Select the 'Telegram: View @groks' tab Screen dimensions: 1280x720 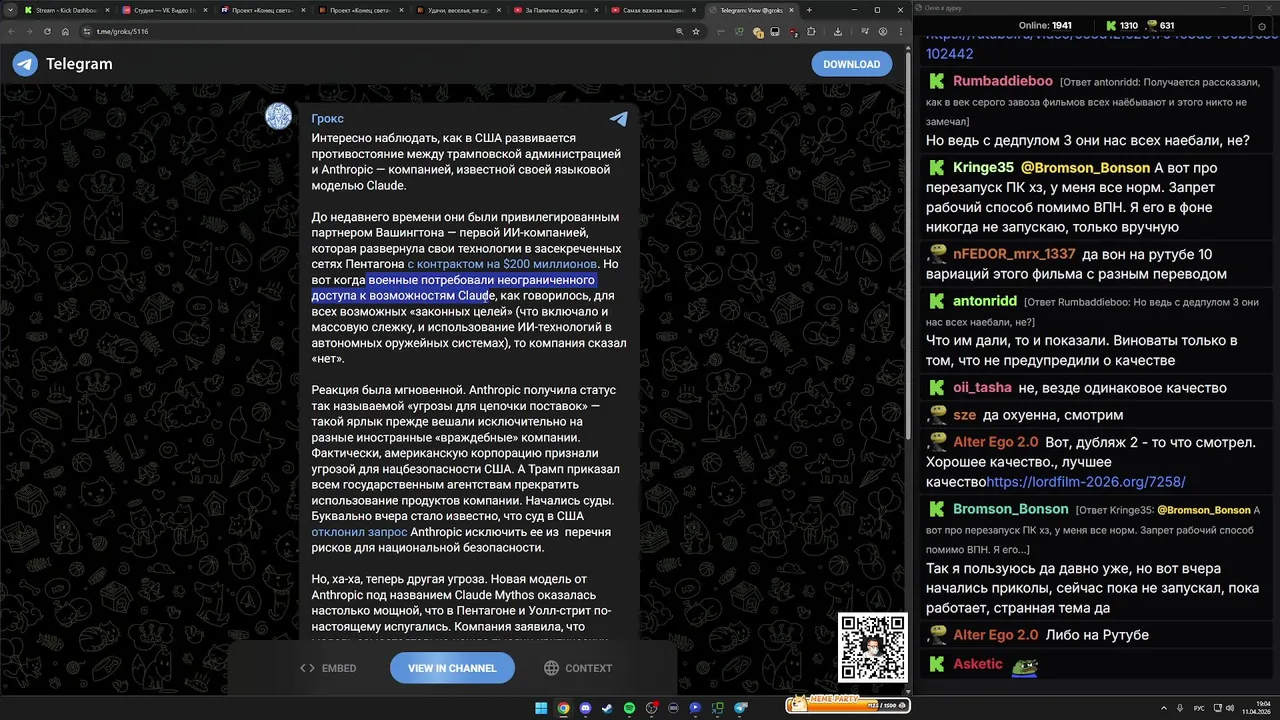coord(751,10)
